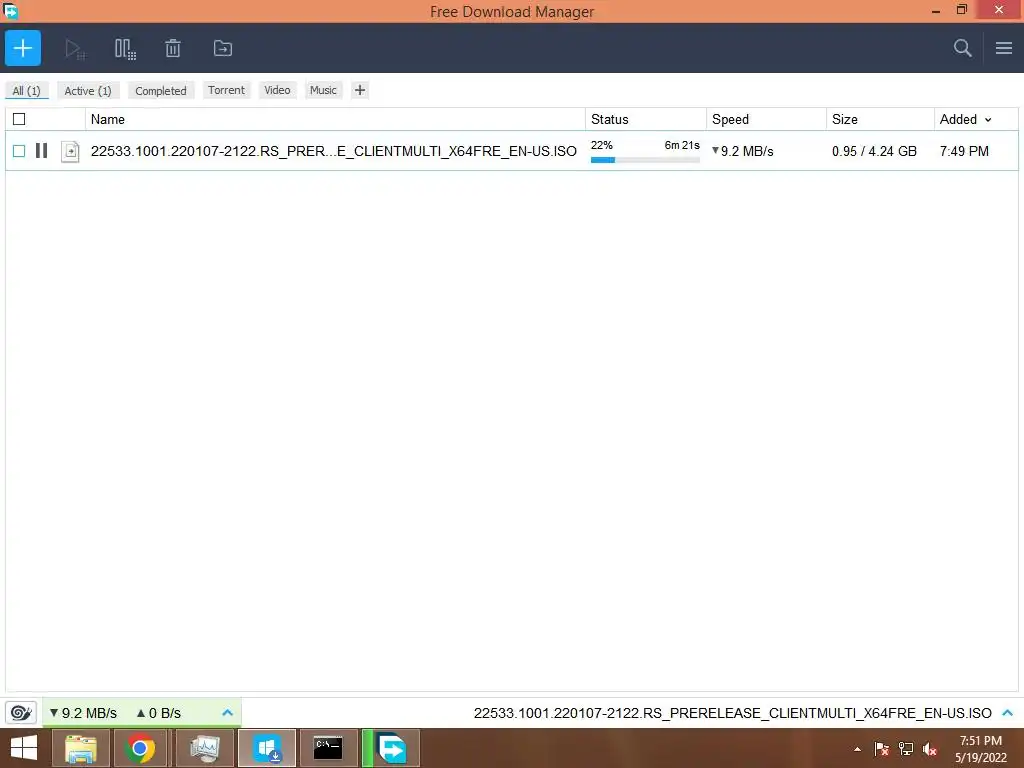Pause the ISO download in the row
1024x768 pixels.
coord(41,151)
